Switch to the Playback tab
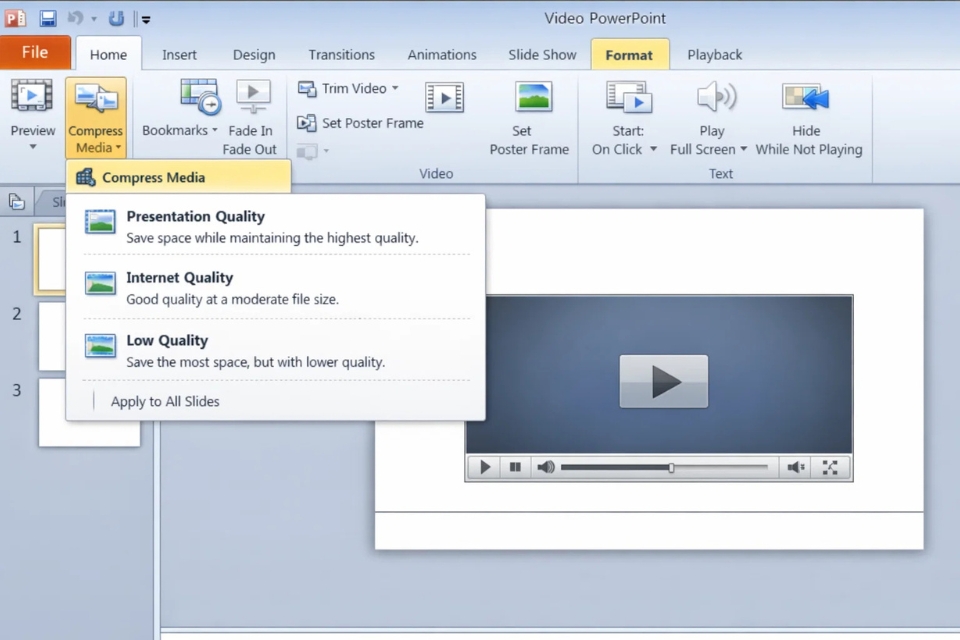This screenshot has width=960, height=640. pyautogui.click(x=714, y=54)
